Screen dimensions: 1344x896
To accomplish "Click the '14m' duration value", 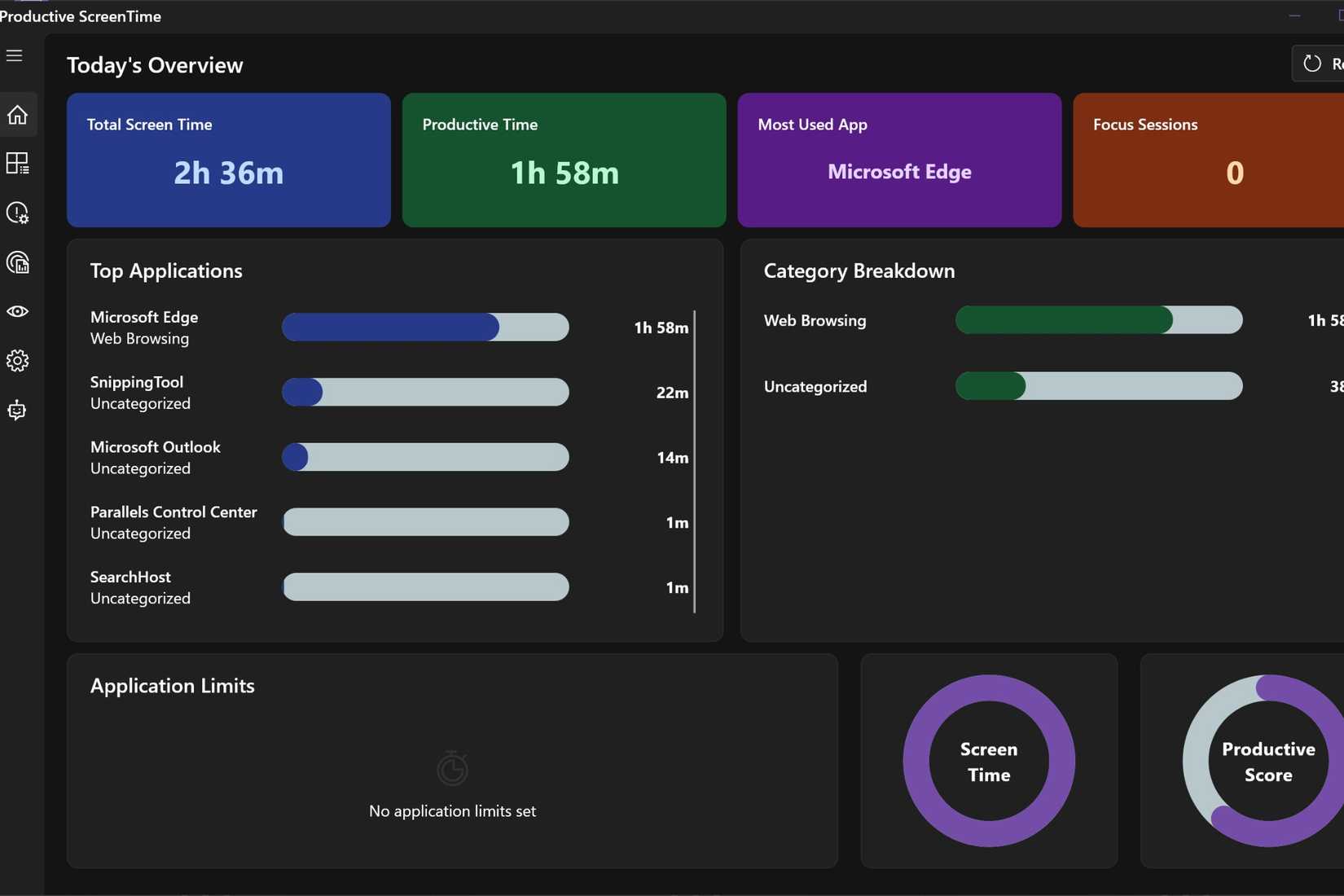I will pos(673,458).
